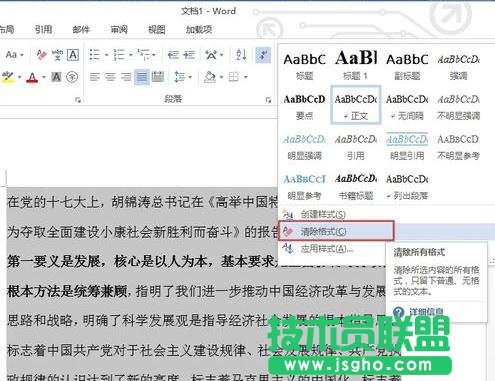Open the Font dialog launcher
This screenshot has width=495, height=381.
(78, 100)
